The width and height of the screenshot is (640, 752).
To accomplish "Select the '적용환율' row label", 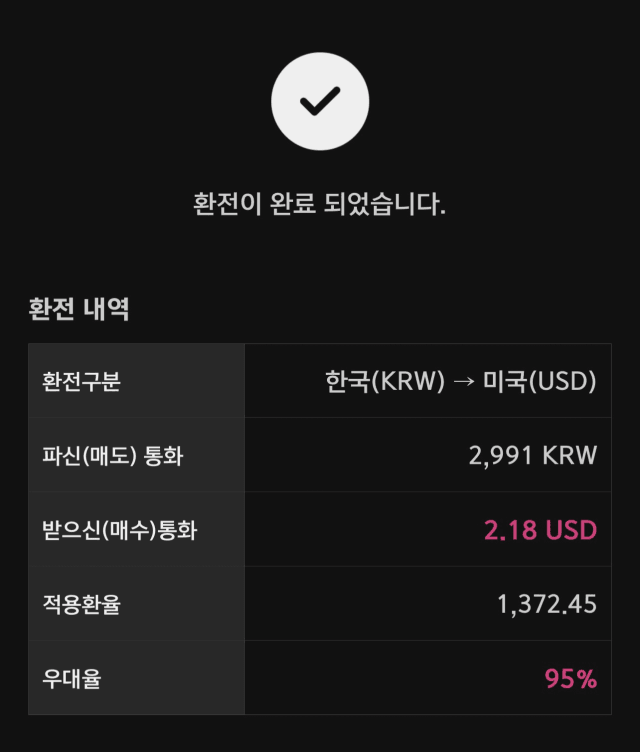I will click(x=82, y=604).
